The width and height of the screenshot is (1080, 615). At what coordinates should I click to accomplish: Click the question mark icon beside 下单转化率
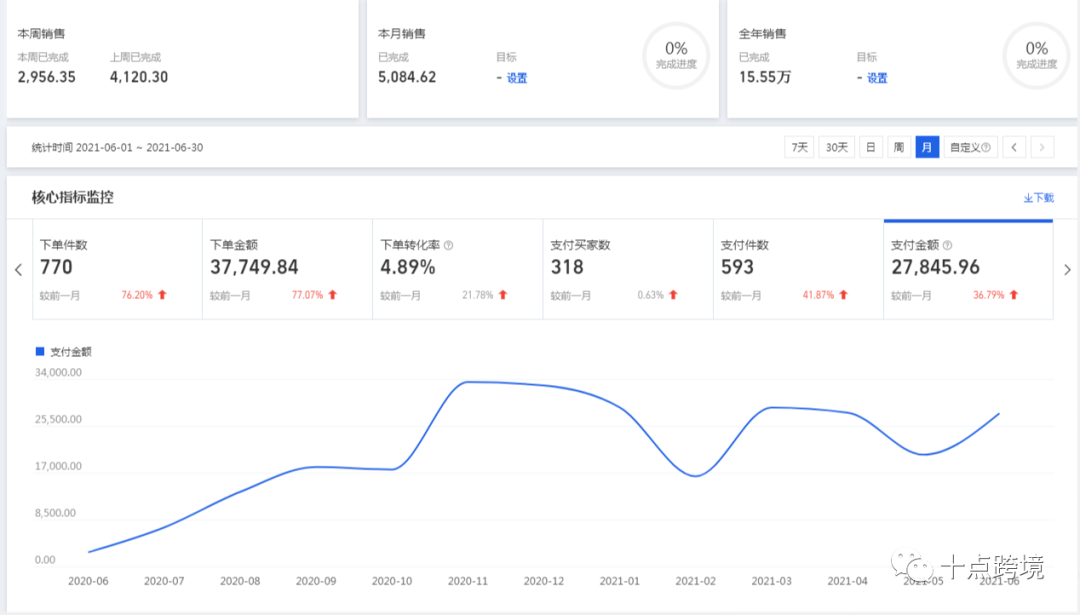(449, 243)
